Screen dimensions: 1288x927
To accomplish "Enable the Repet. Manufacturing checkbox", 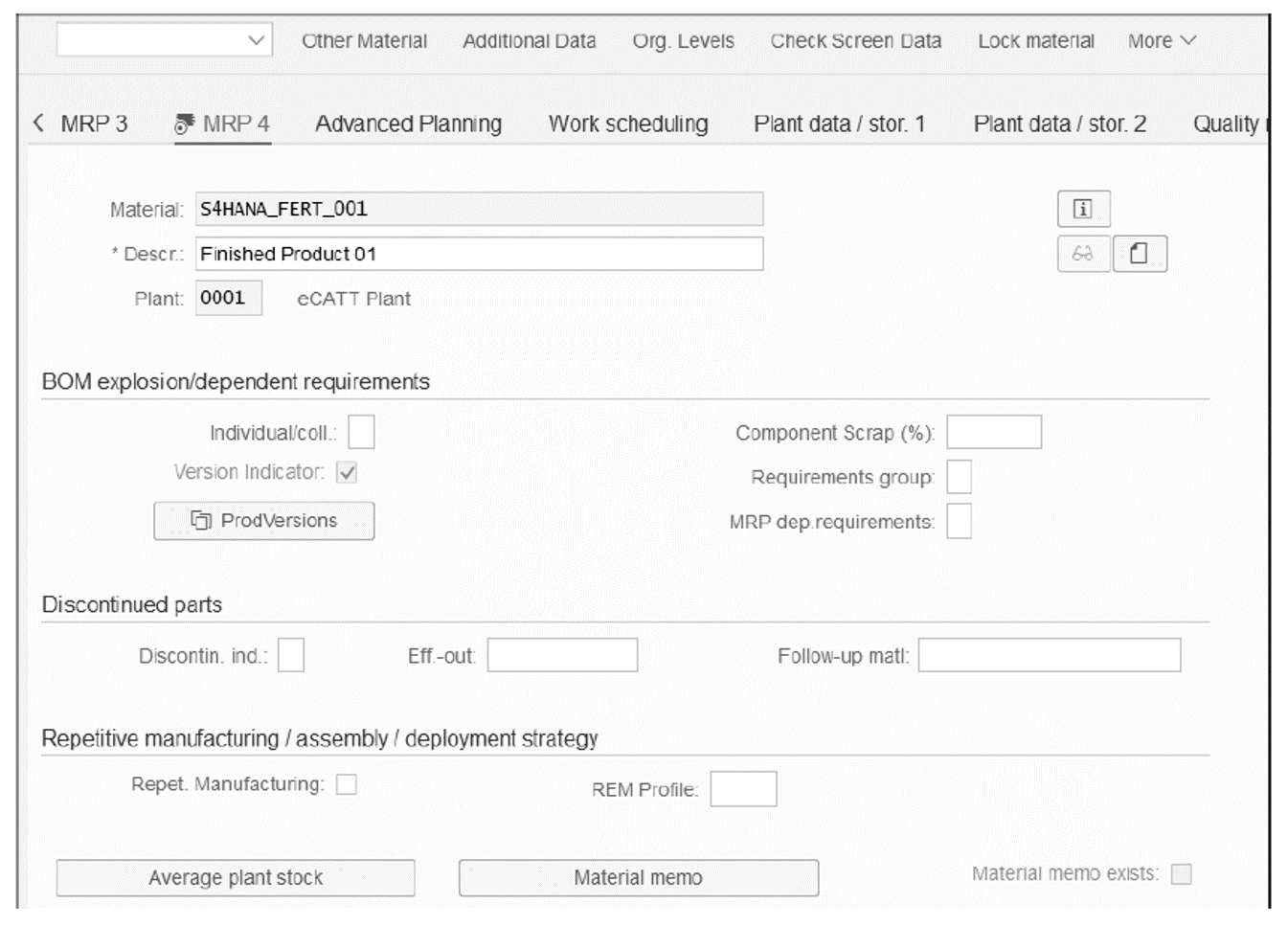I will [345, 784].
